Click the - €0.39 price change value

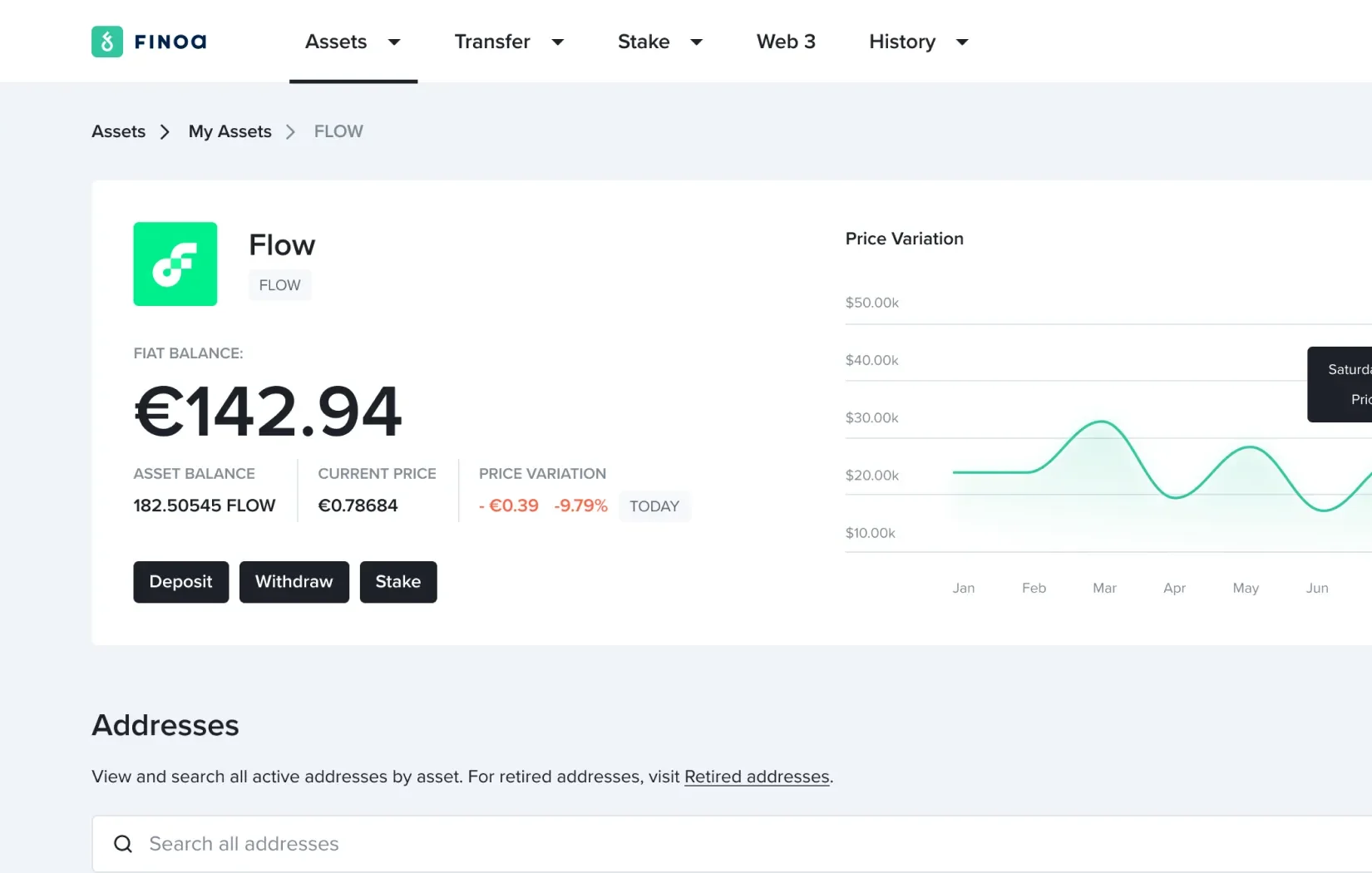(x=509, y=506)
